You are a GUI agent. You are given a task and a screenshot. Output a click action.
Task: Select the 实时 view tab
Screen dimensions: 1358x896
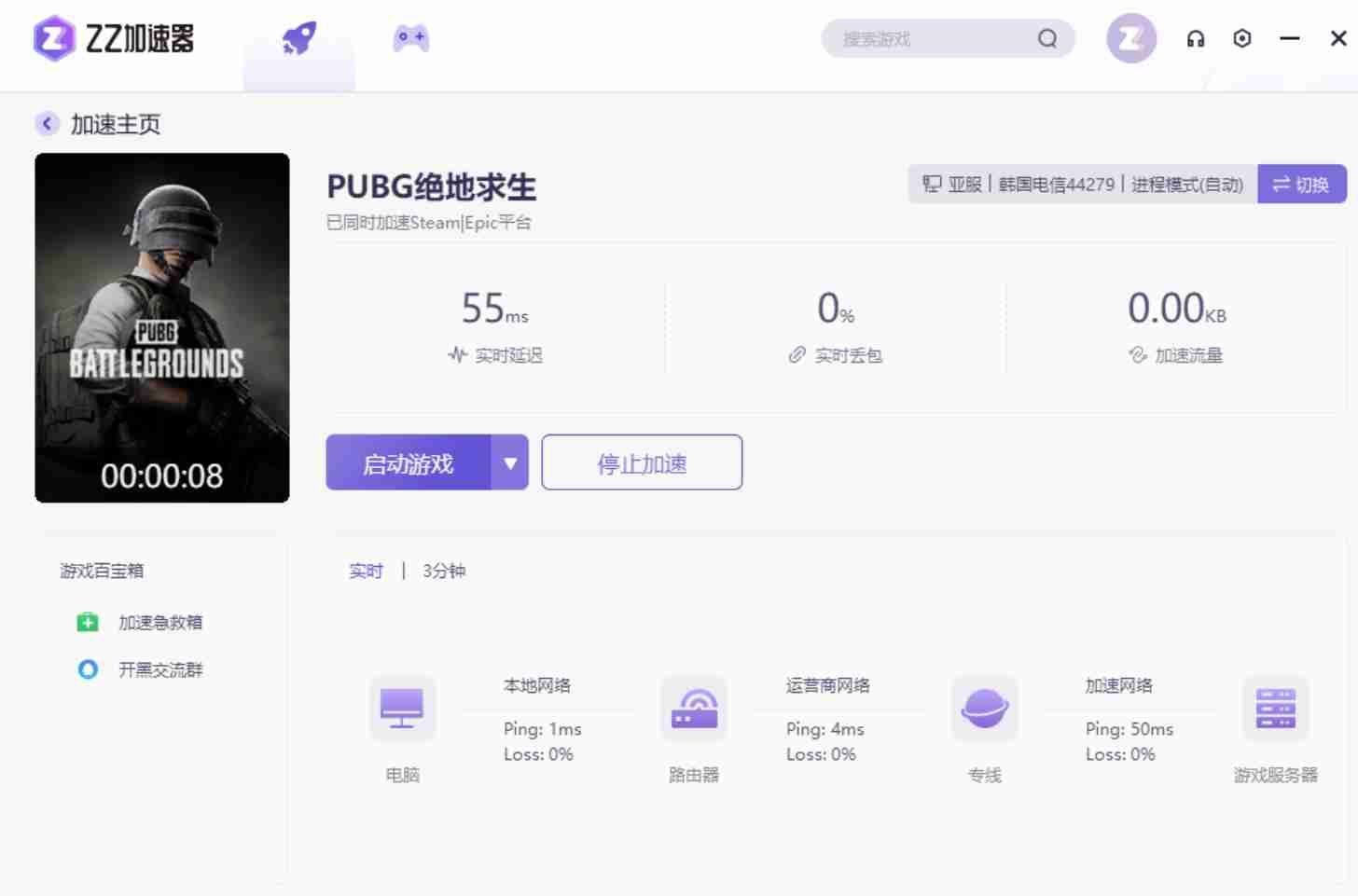point(366,571)
